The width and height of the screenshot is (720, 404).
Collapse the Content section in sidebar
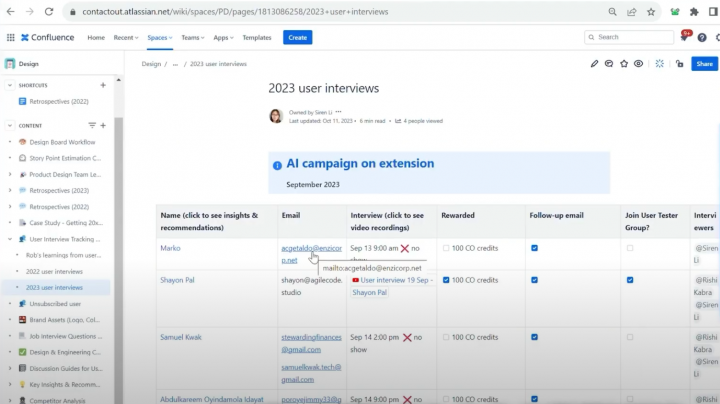pyautogui.click(x=9, y=125)
